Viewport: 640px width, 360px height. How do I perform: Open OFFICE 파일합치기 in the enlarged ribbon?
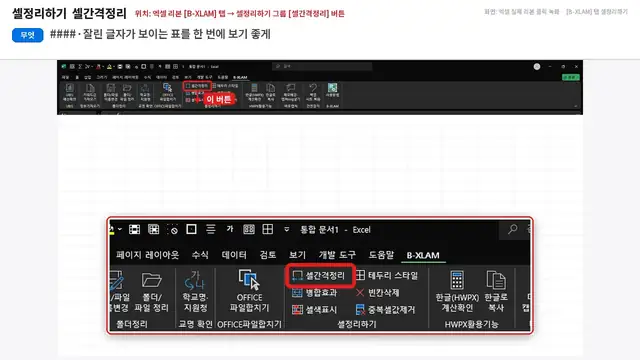point(249,291)
